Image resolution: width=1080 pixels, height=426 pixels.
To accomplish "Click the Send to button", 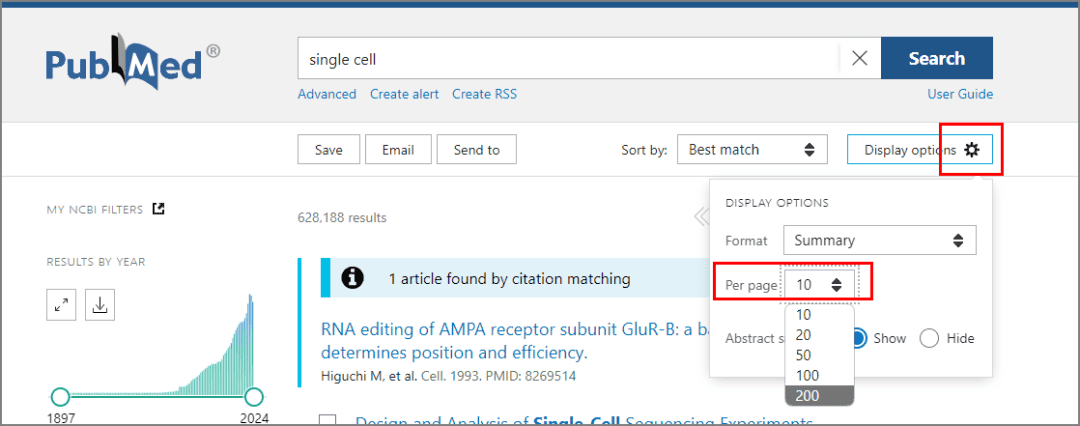I will (x=477, y=150).
